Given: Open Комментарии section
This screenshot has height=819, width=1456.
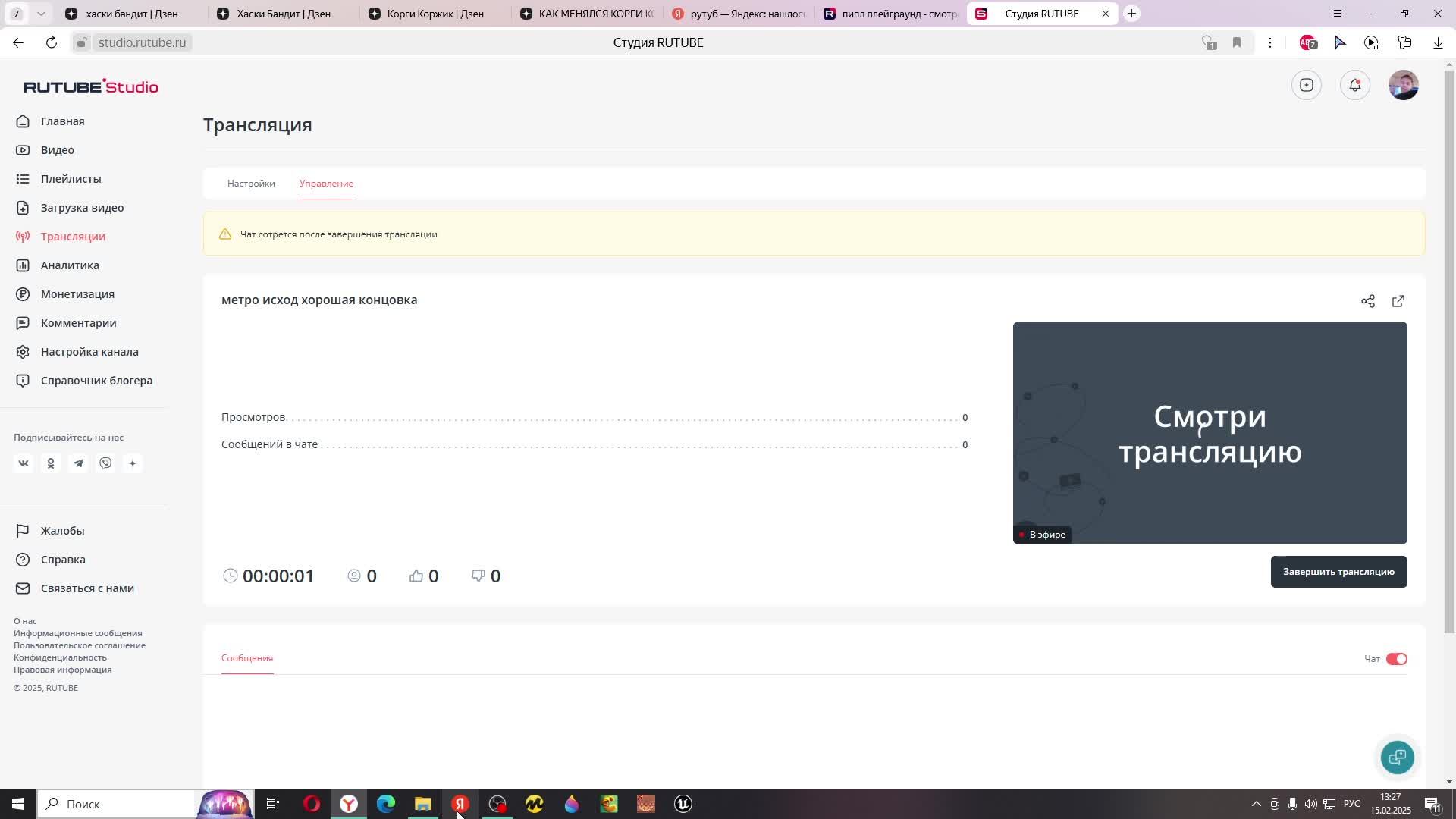Looking at the screenshot, I should tap(78, 323).
